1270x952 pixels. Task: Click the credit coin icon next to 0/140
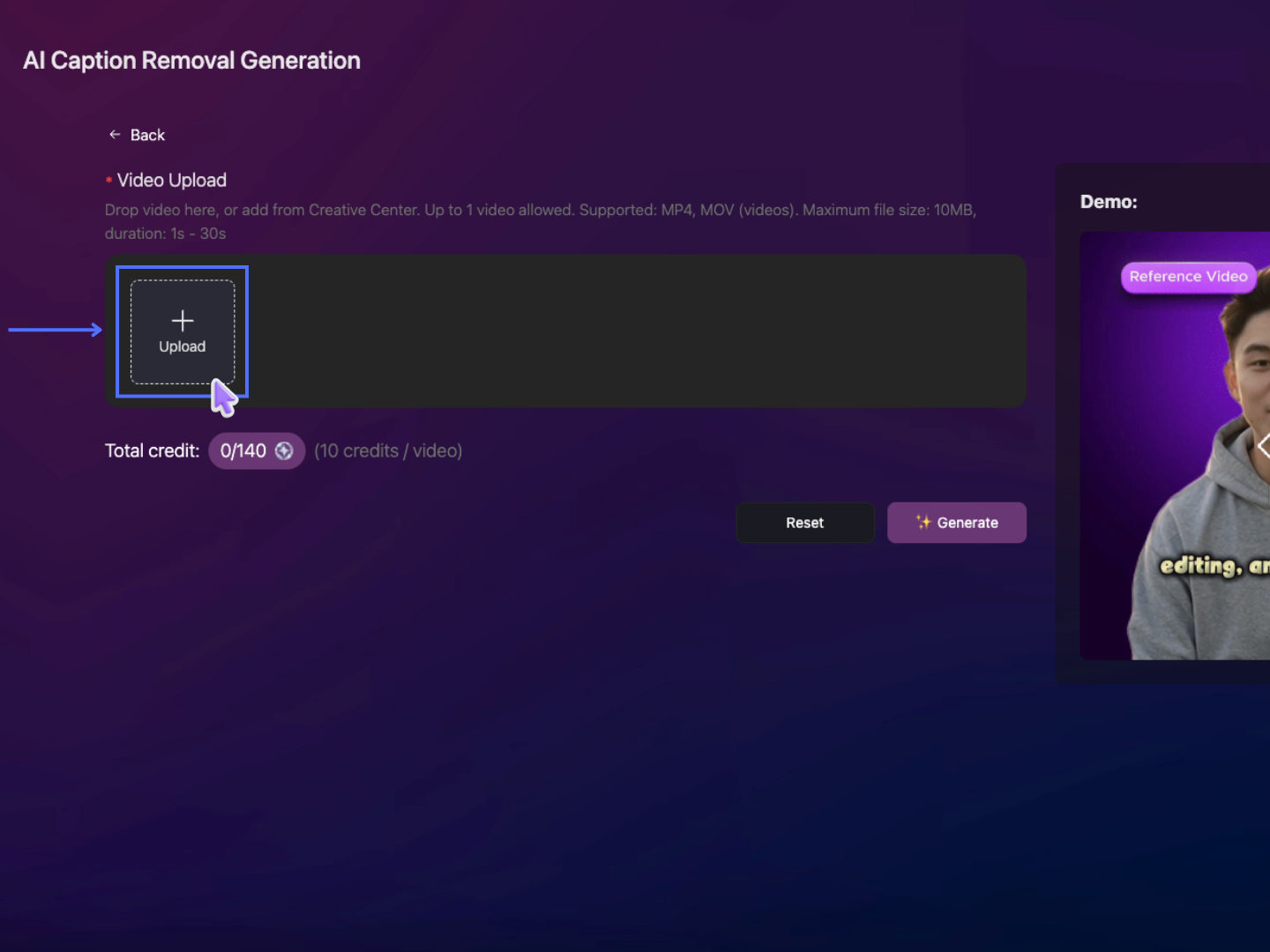coord(284,451)
